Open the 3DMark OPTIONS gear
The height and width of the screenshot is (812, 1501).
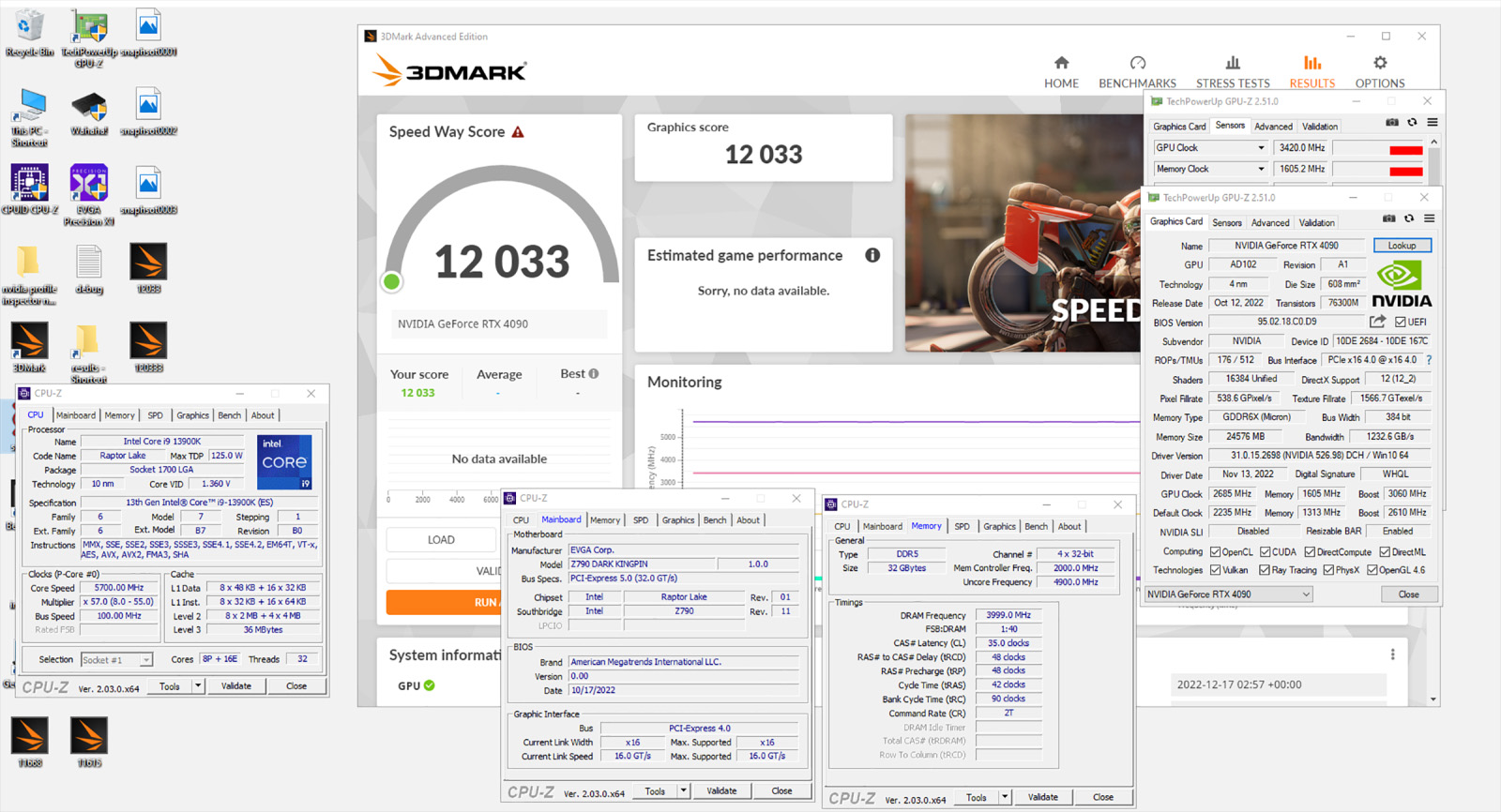[x=1380, y=72]
